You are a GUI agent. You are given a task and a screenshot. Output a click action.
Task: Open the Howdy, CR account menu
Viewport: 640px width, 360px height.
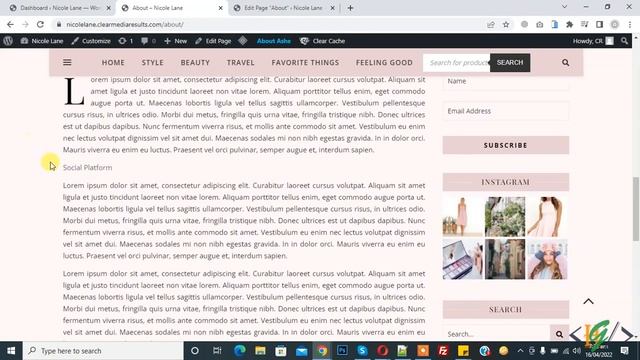pos(593,41)
